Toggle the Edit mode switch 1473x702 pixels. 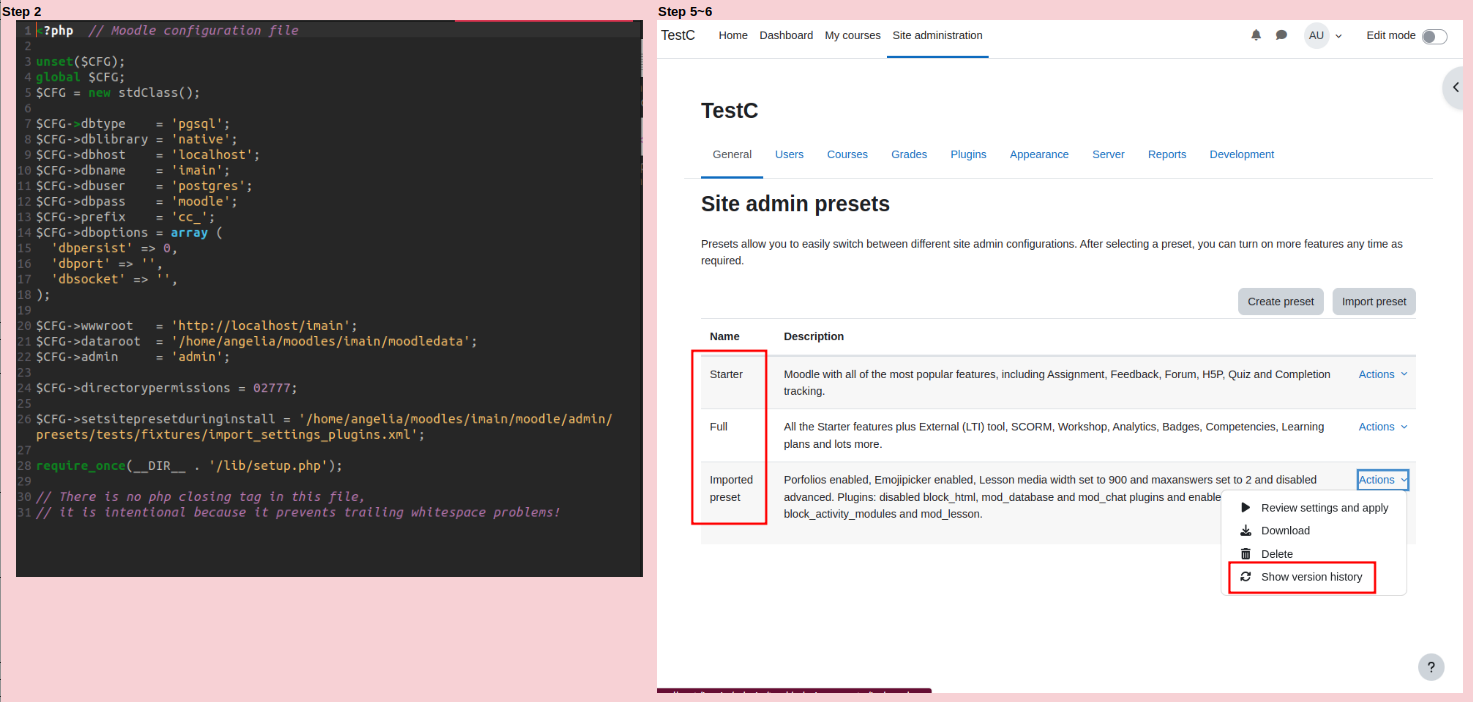1434,36
